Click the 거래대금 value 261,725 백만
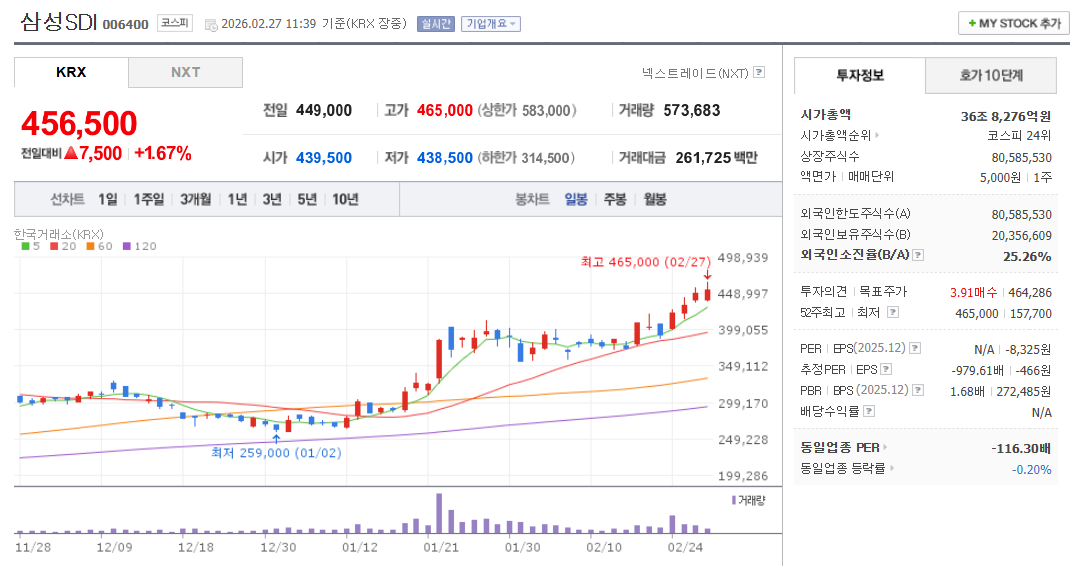Image resolution: width=1079 pixels, height=566 pixels. pyautogui.click(x=716, y=158)
